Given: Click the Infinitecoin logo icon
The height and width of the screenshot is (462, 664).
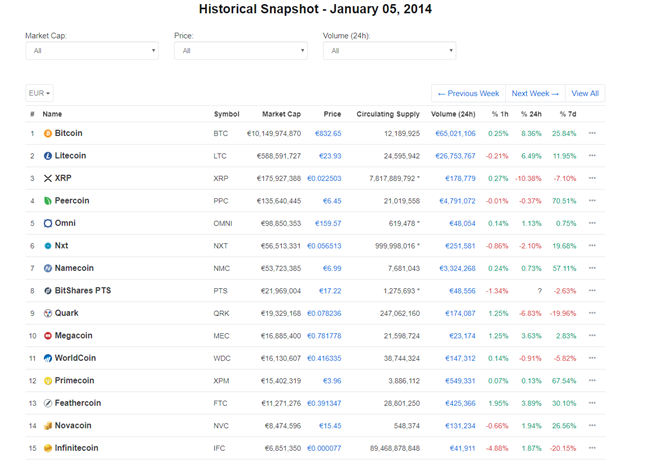Looking at the screenshot, I should tap(48, 448).
